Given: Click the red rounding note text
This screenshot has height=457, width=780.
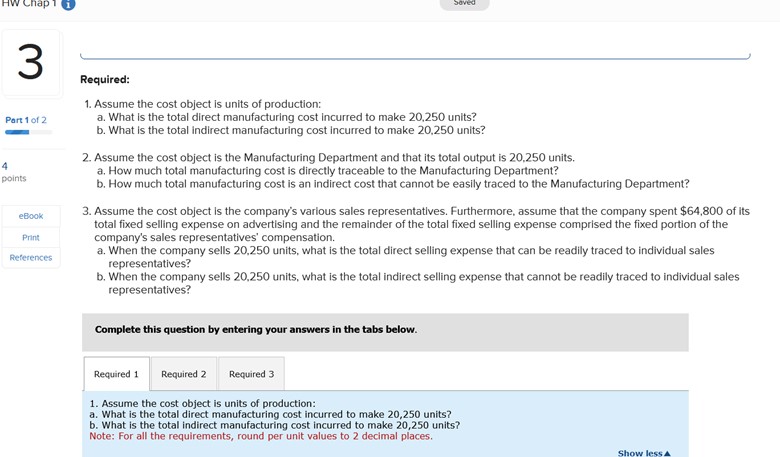Looking at the screenshot, I should [x=261, y=436].
